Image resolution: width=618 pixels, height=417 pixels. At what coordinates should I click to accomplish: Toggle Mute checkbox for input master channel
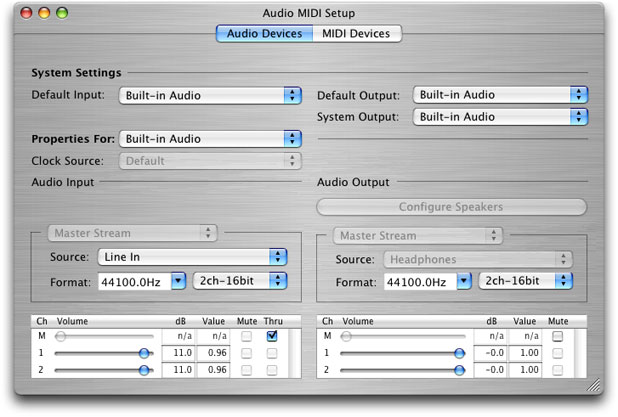pyautogui.click(x=246, y=336)
